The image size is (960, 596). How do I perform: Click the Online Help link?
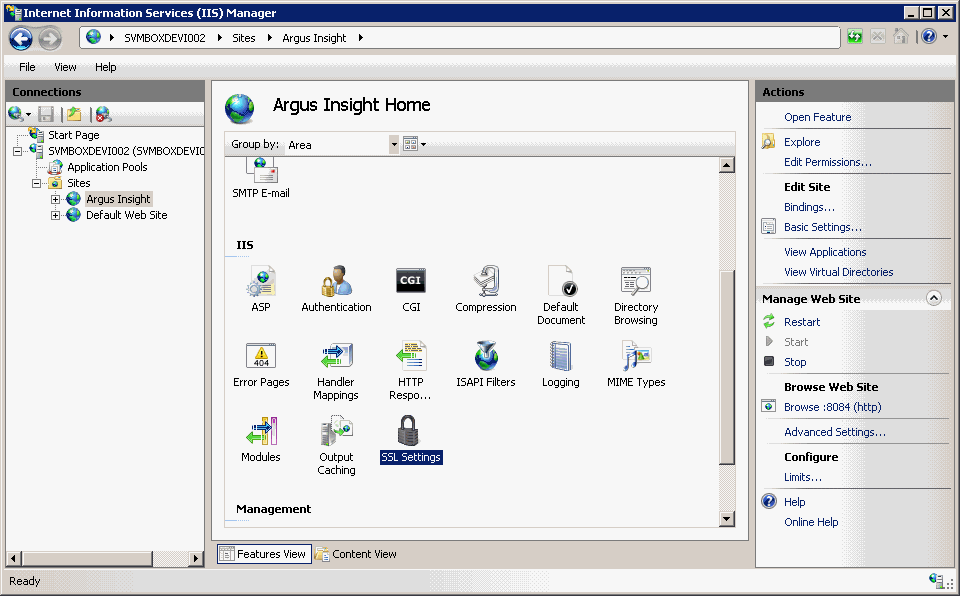[811, 522]
